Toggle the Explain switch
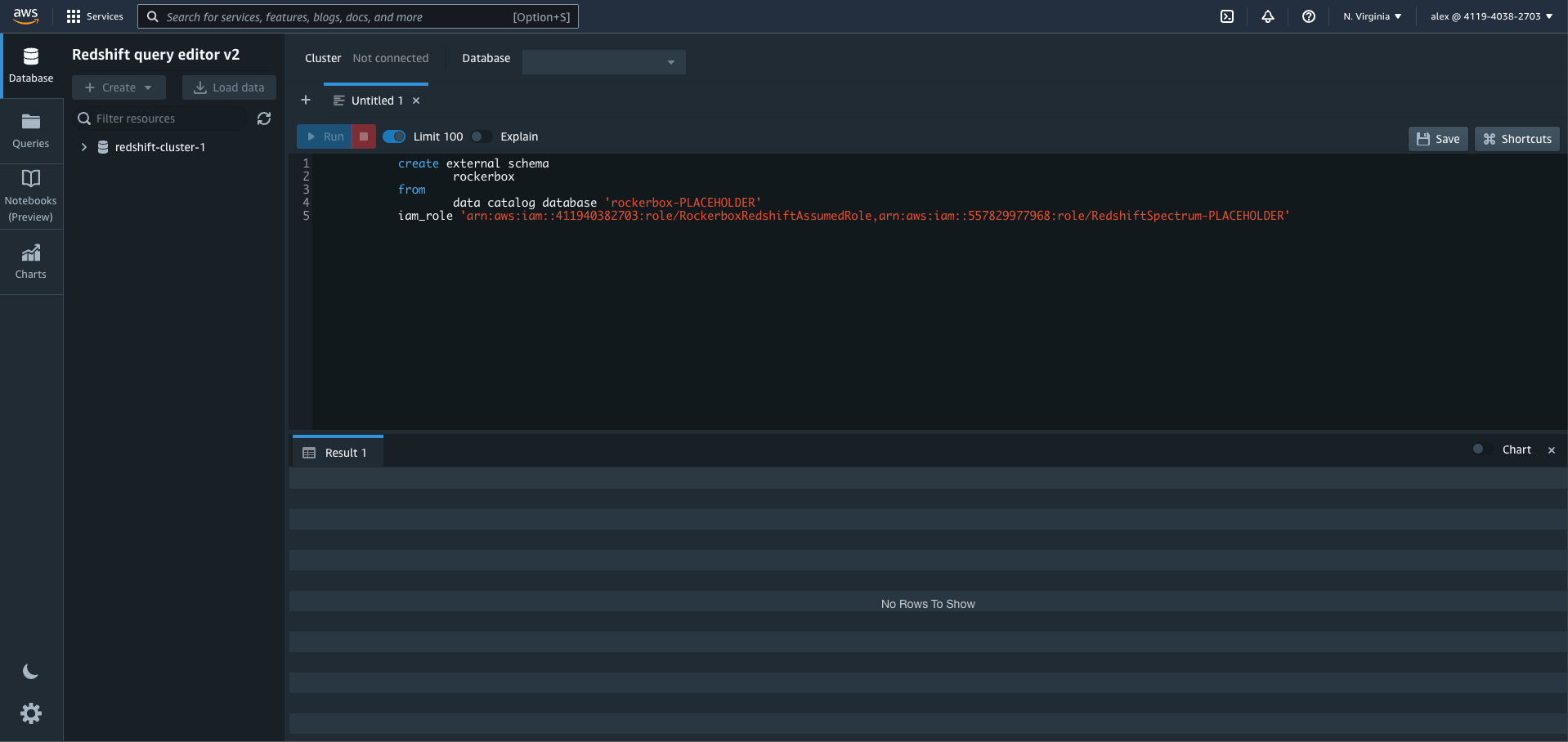1568x742 pixels. coord(482,136)
